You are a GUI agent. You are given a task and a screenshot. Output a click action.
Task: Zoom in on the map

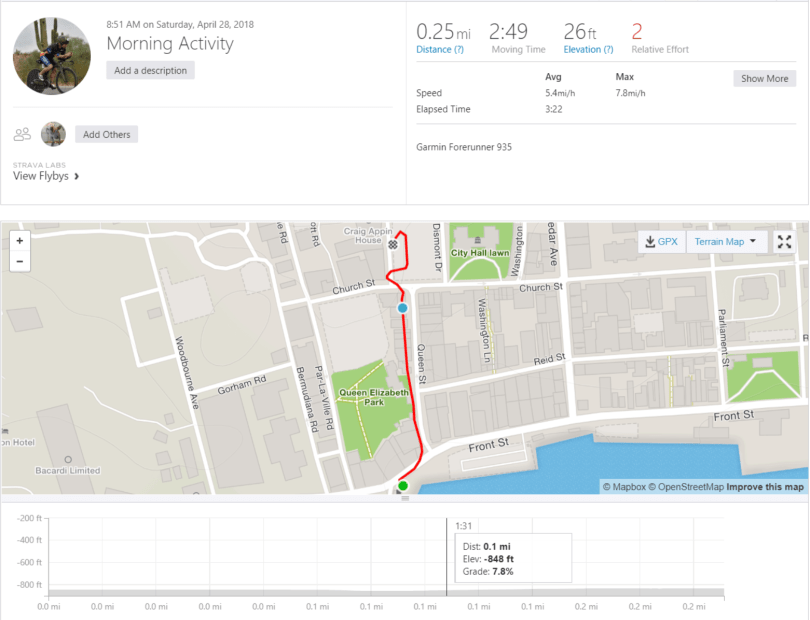20,241
